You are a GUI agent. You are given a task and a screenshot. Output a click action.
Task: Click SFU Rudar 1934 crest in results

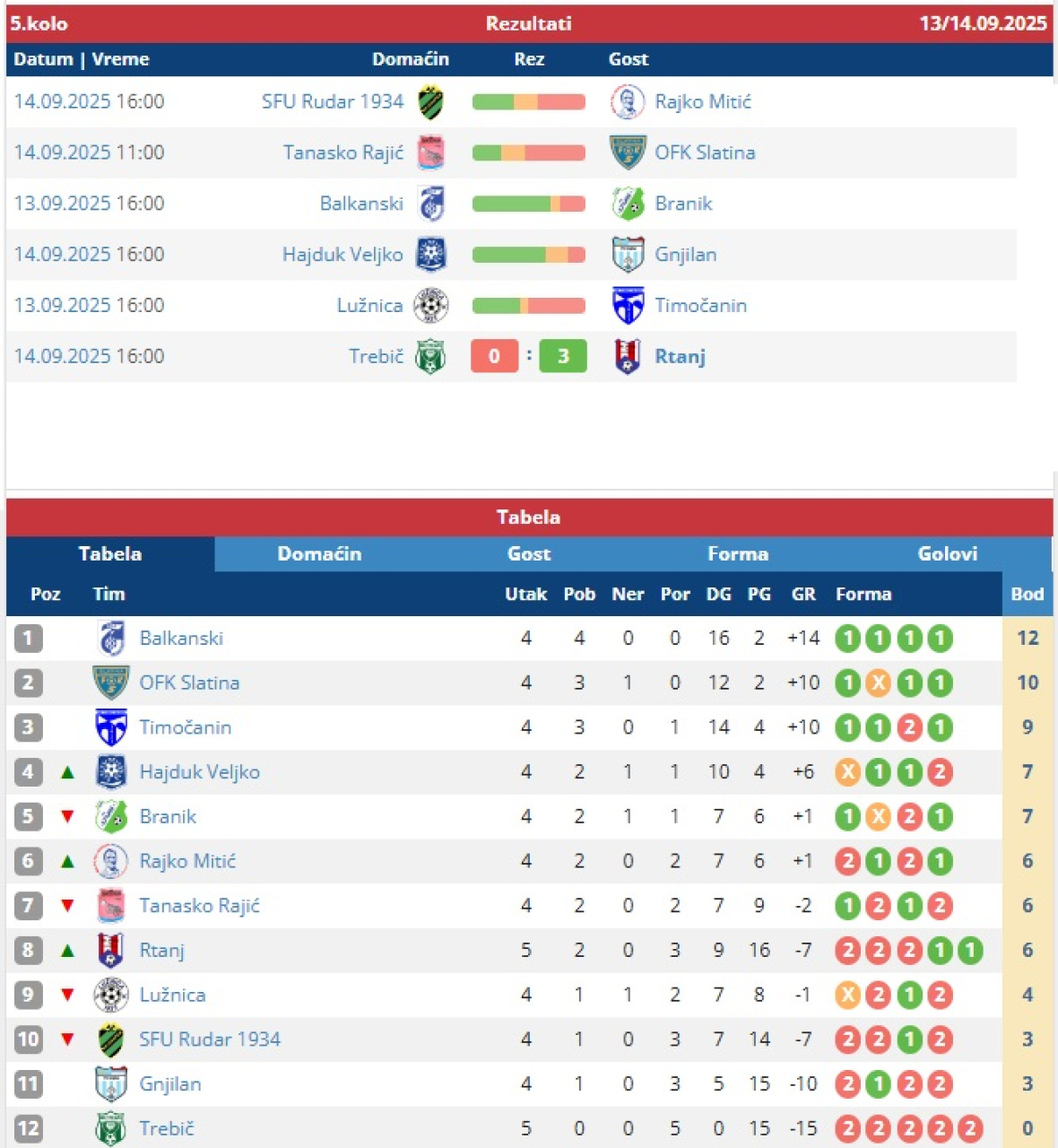(x=430, y=102)
